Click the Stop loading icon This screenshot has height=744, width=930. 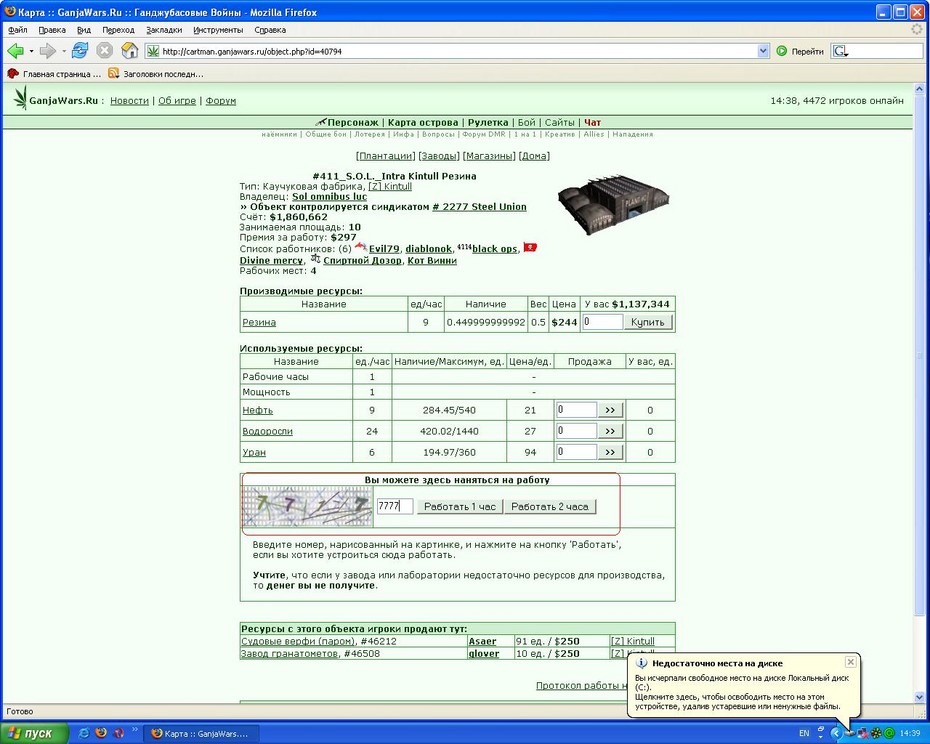[104, 51]
